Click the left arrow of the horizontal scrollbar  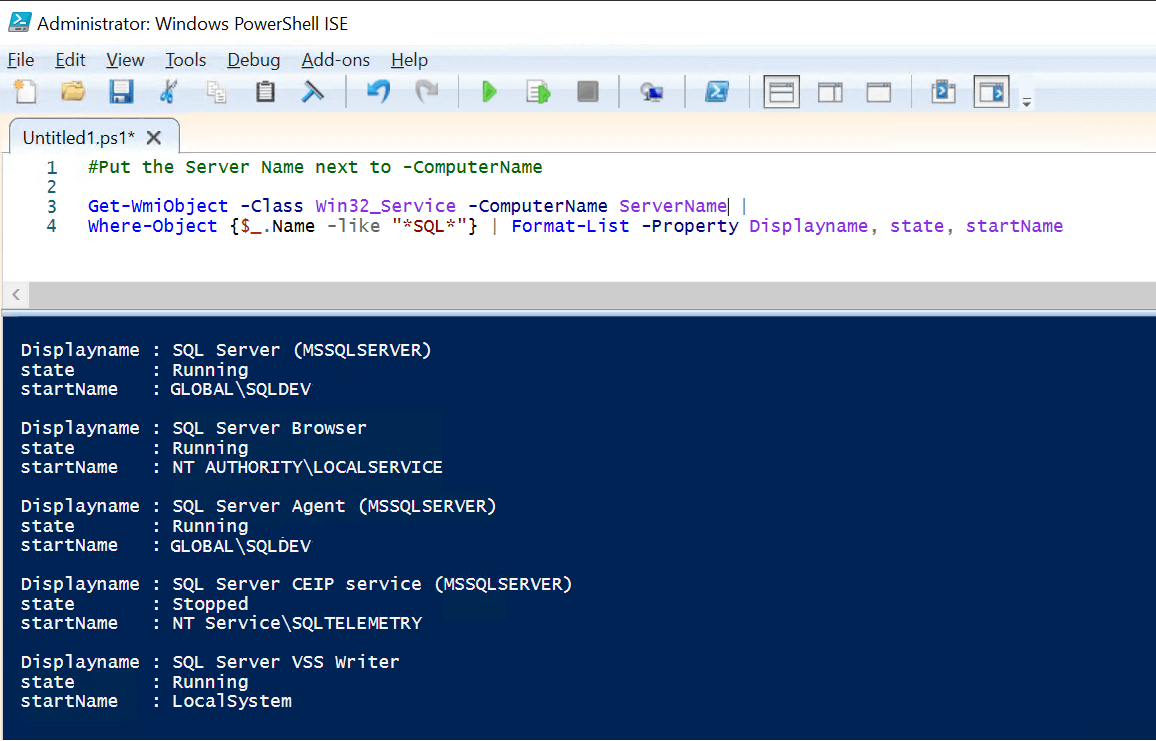click(x=15, y=294)
